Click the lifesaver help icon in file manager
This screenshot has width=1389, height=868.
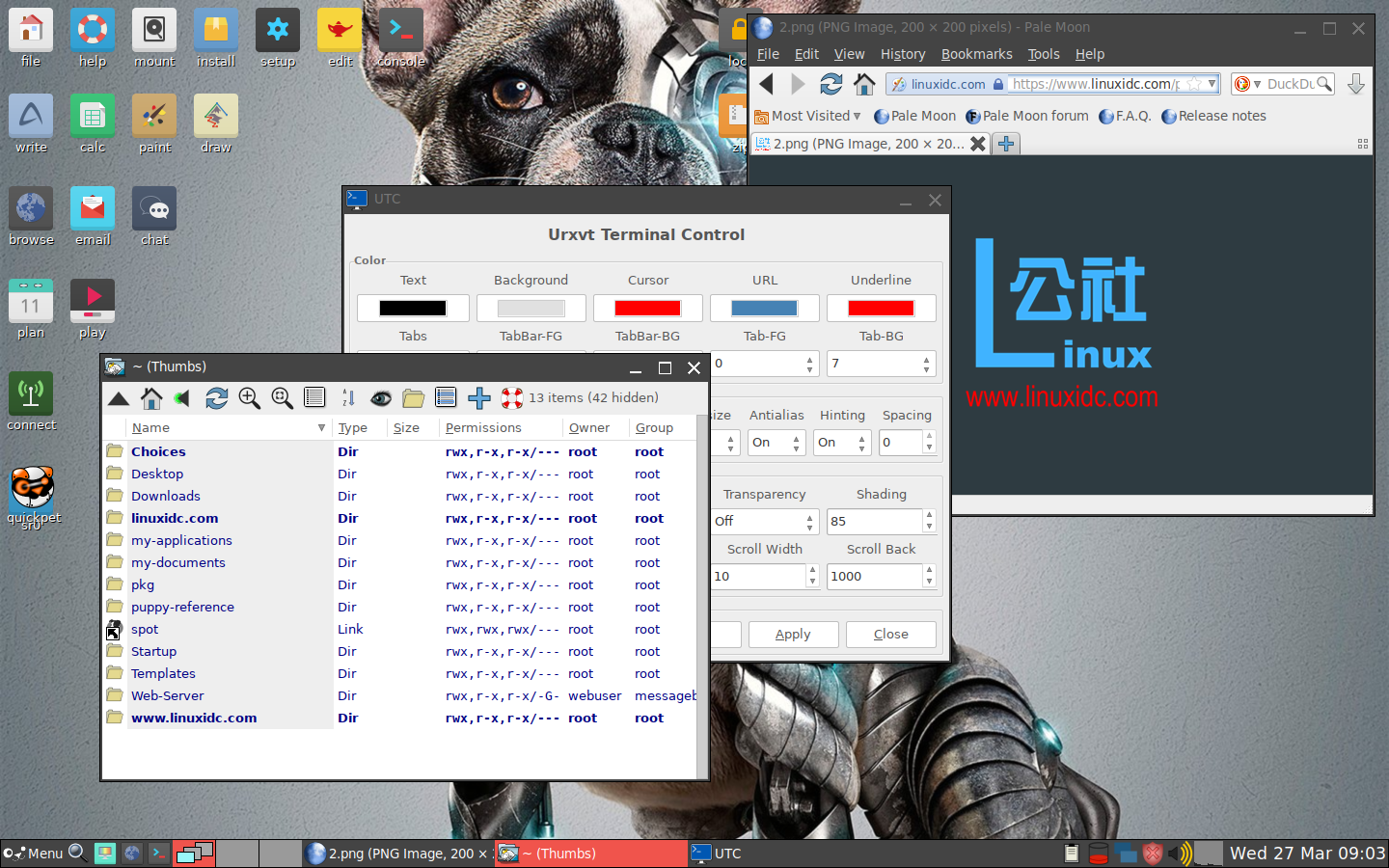[x=510, y=397]
